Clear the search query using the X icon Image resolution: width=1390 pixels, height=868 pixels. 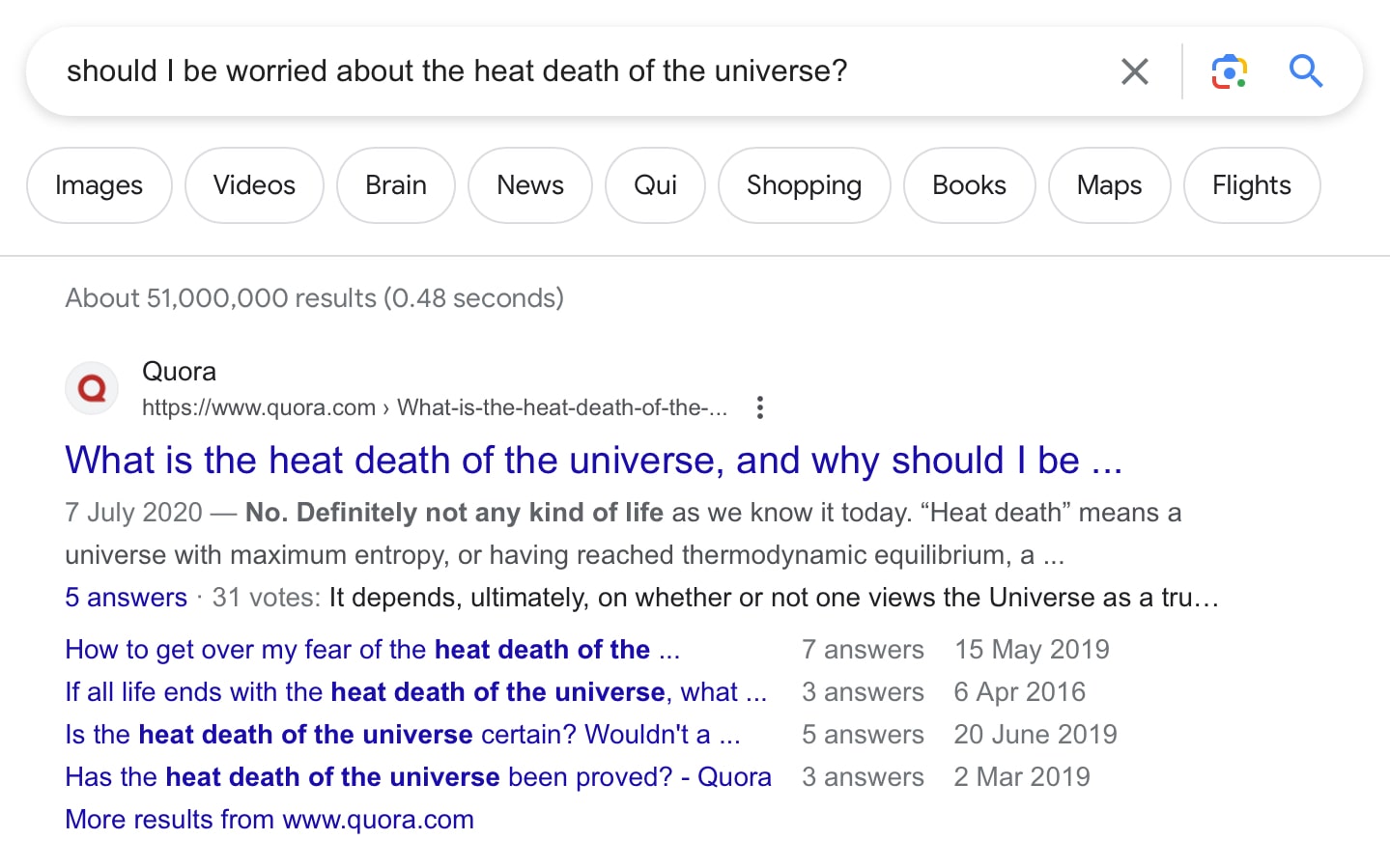pyautogui.click(x=1134, y=71)
